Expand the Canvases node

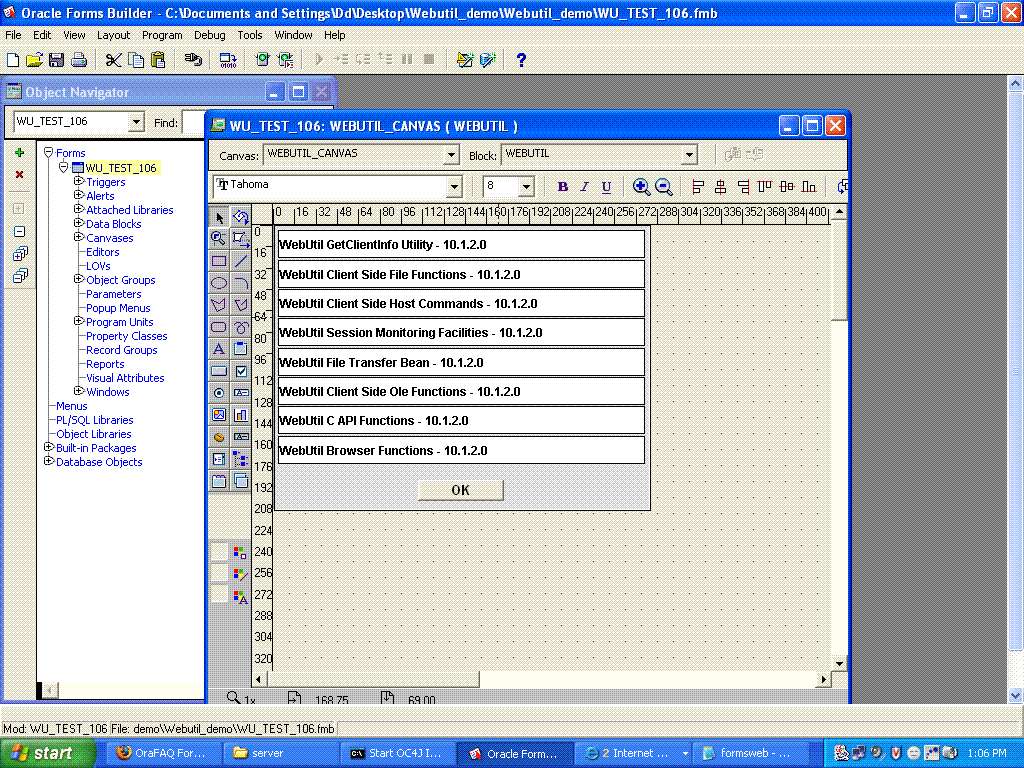point(78,237)
